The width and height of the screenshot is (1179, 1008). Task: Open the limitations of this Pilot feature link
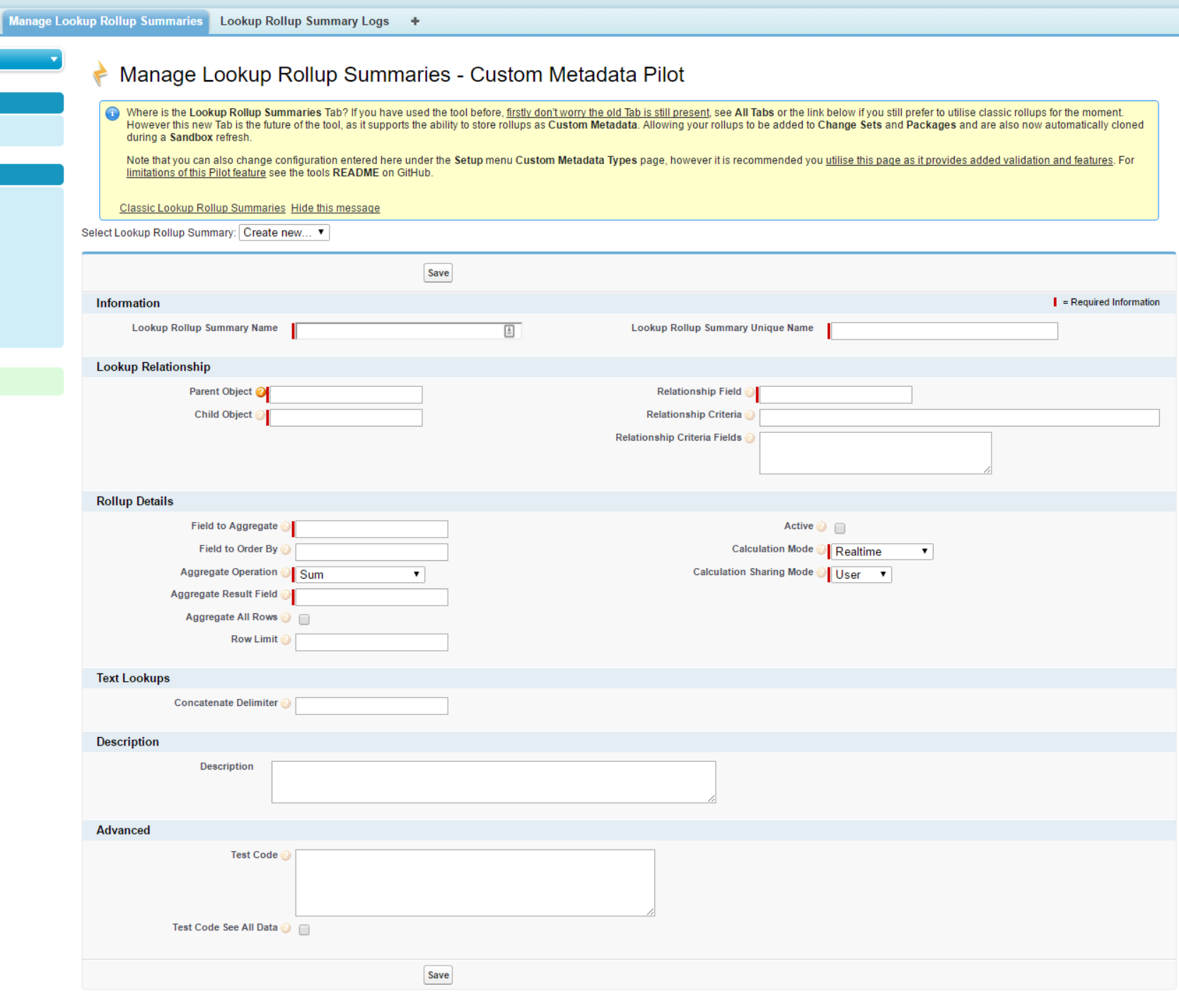click(196, 173)
